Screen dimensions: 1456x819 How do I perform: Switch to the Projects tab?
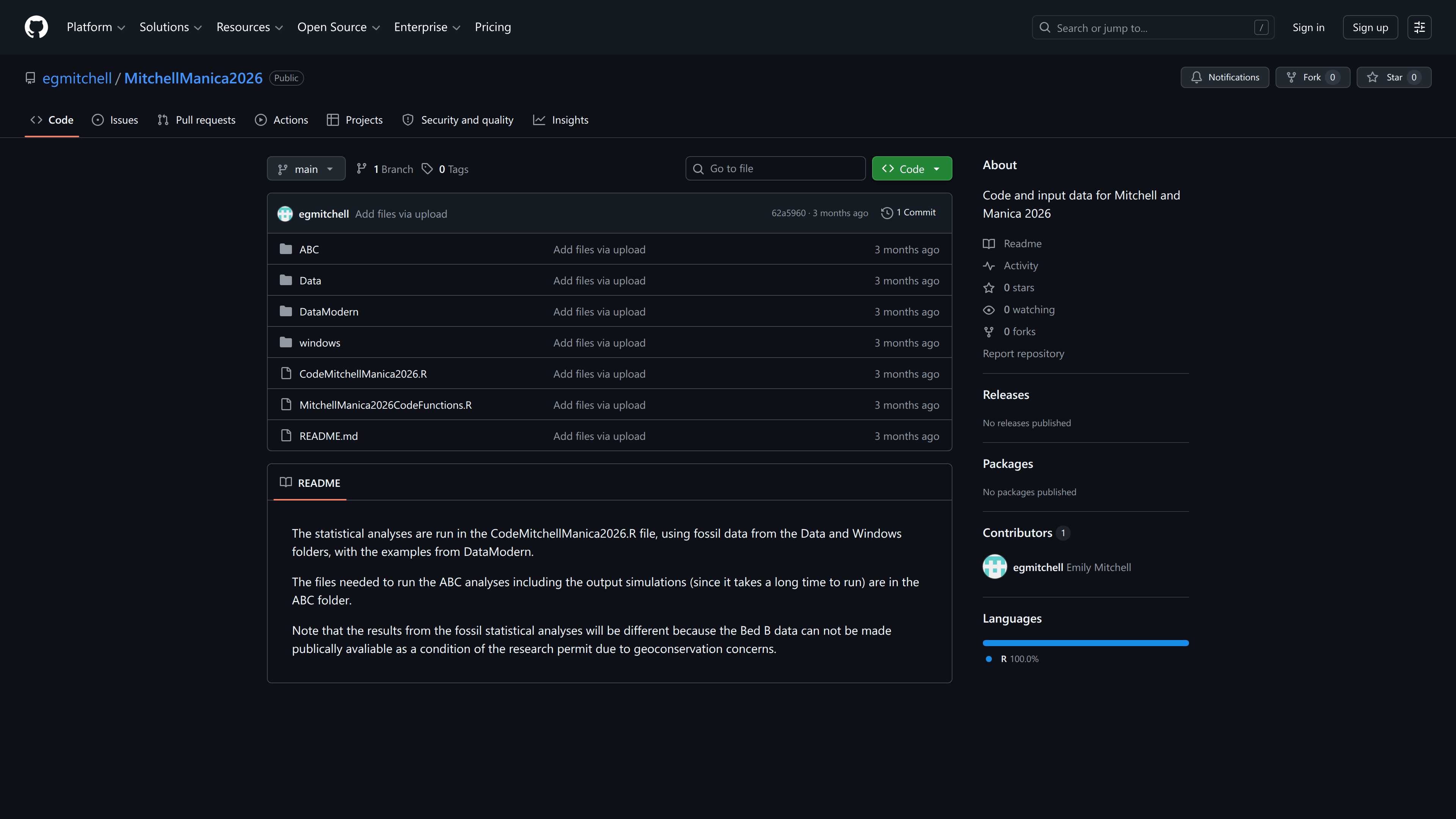tap(355, 120)
